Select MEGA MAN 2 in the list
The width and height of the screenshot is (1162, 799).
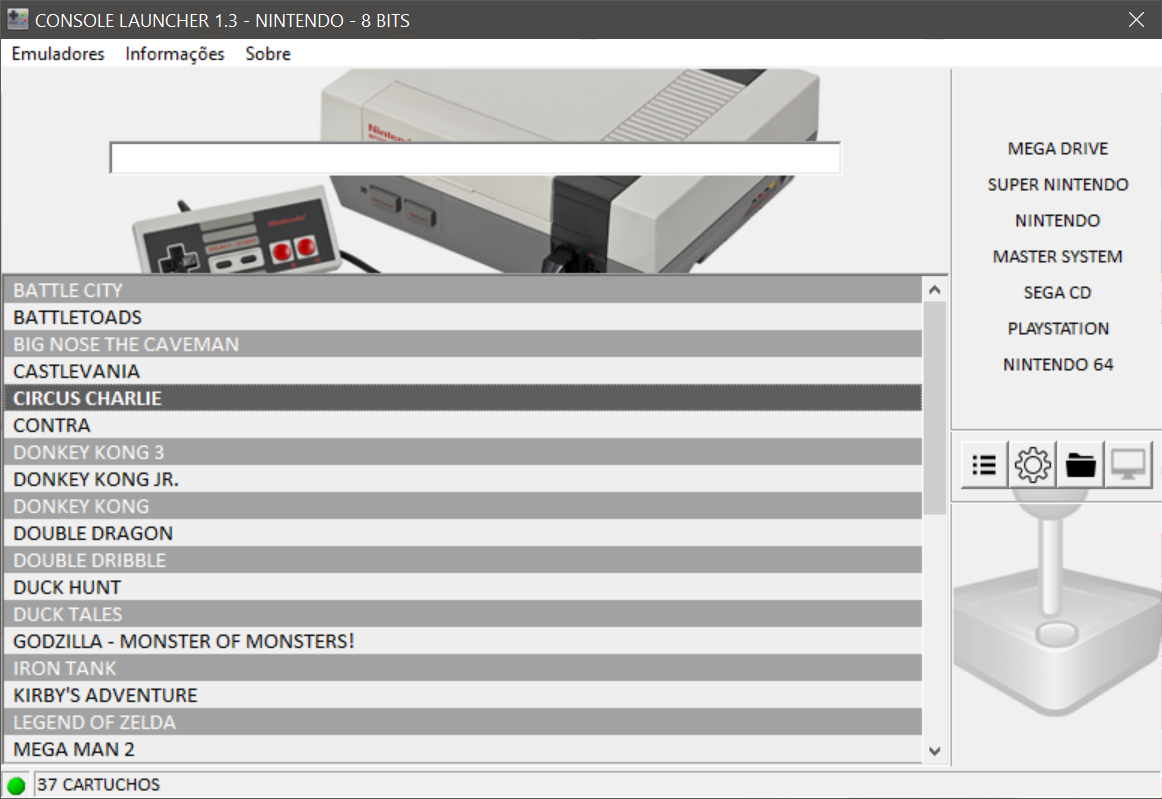click(x=463, y=749)
